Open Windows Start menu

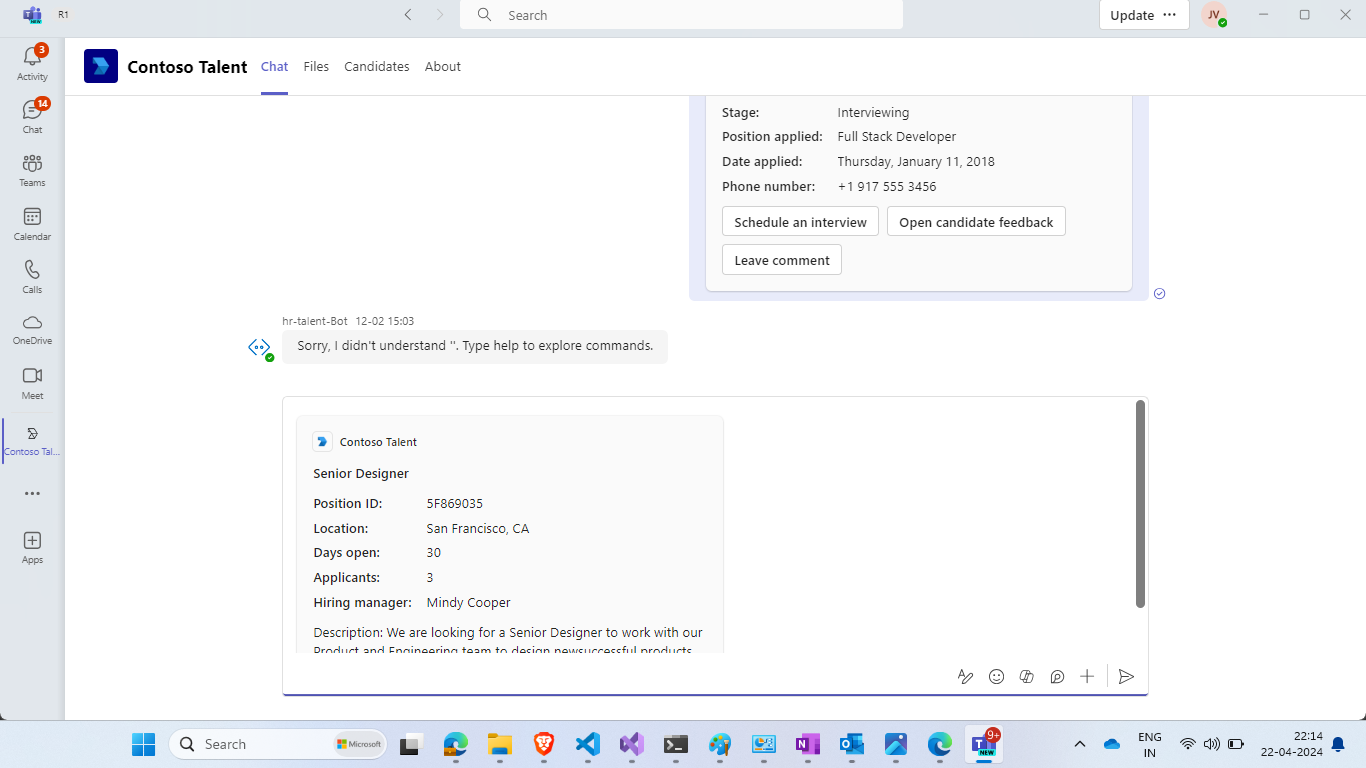click(x=144, y=744)
